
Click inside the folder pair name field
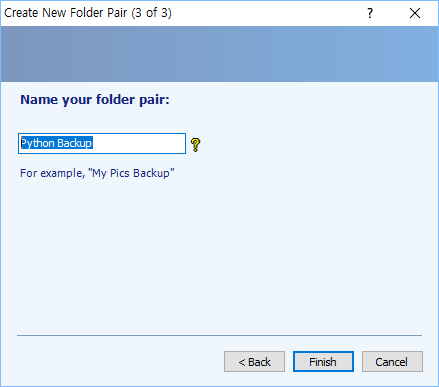102,144
